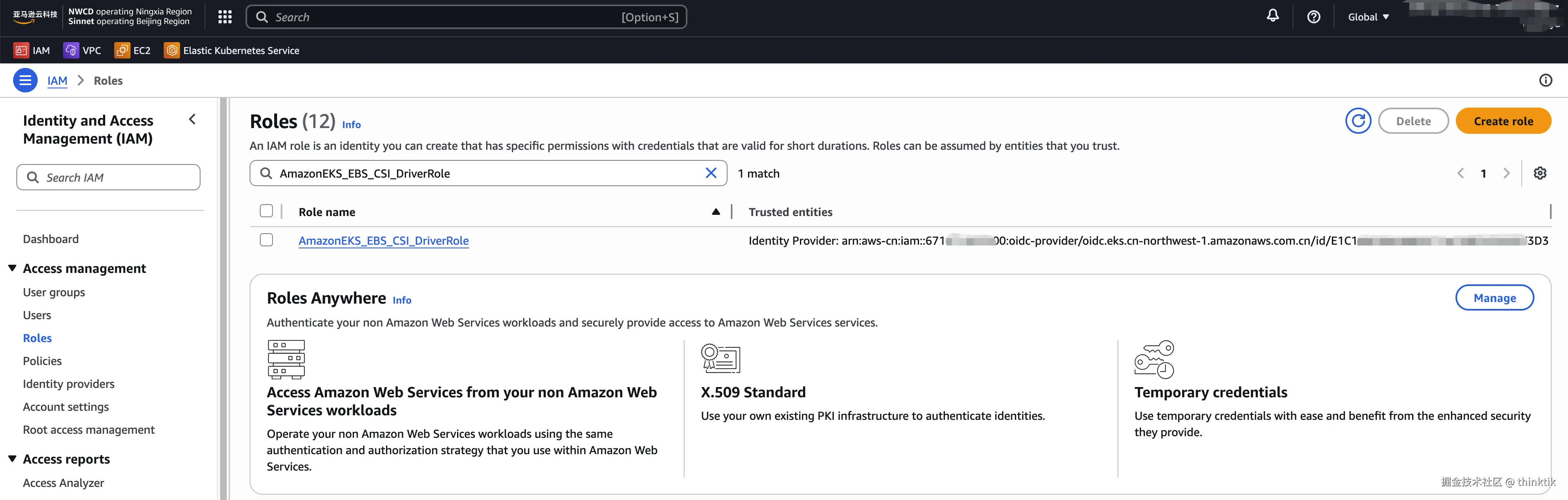Click the Create role button
1568x500 pixels.
pyautogui.click(x=1503, y=121)
